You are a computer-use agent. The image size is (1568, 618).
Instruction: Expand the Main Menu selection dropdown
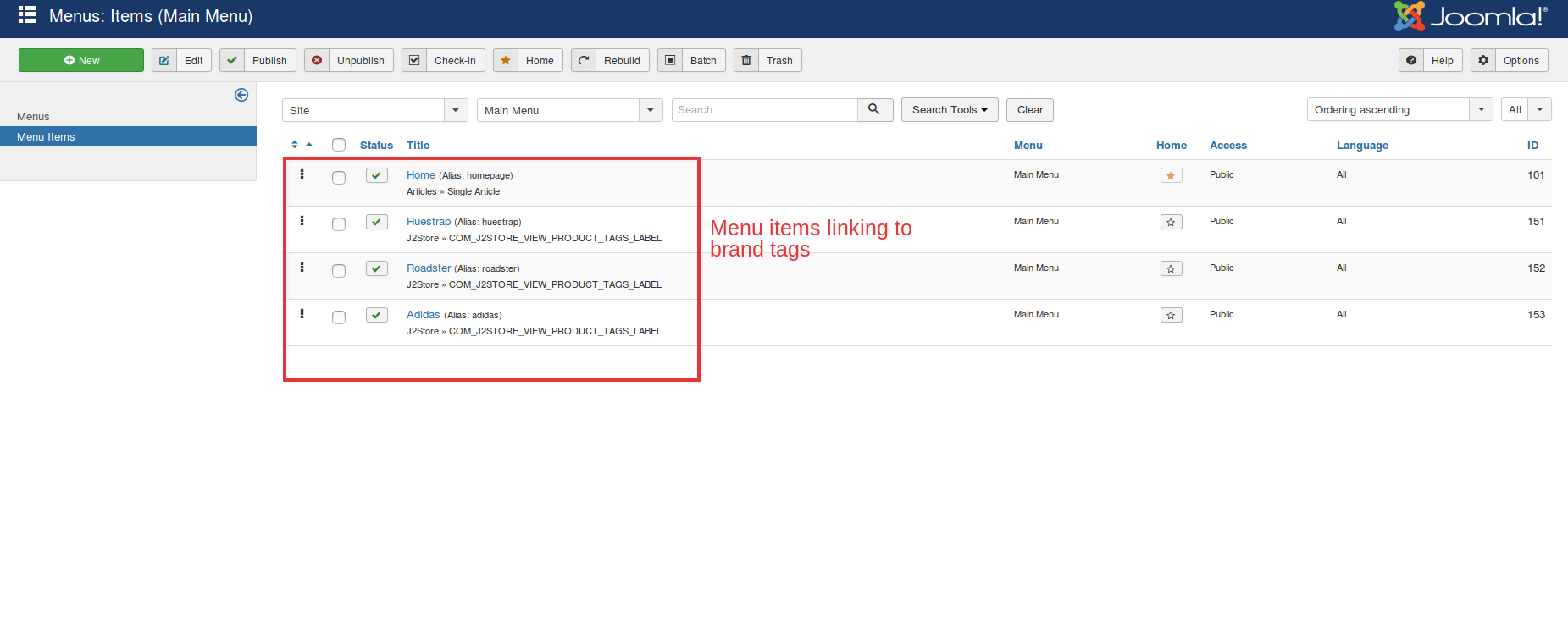point(569,110)
